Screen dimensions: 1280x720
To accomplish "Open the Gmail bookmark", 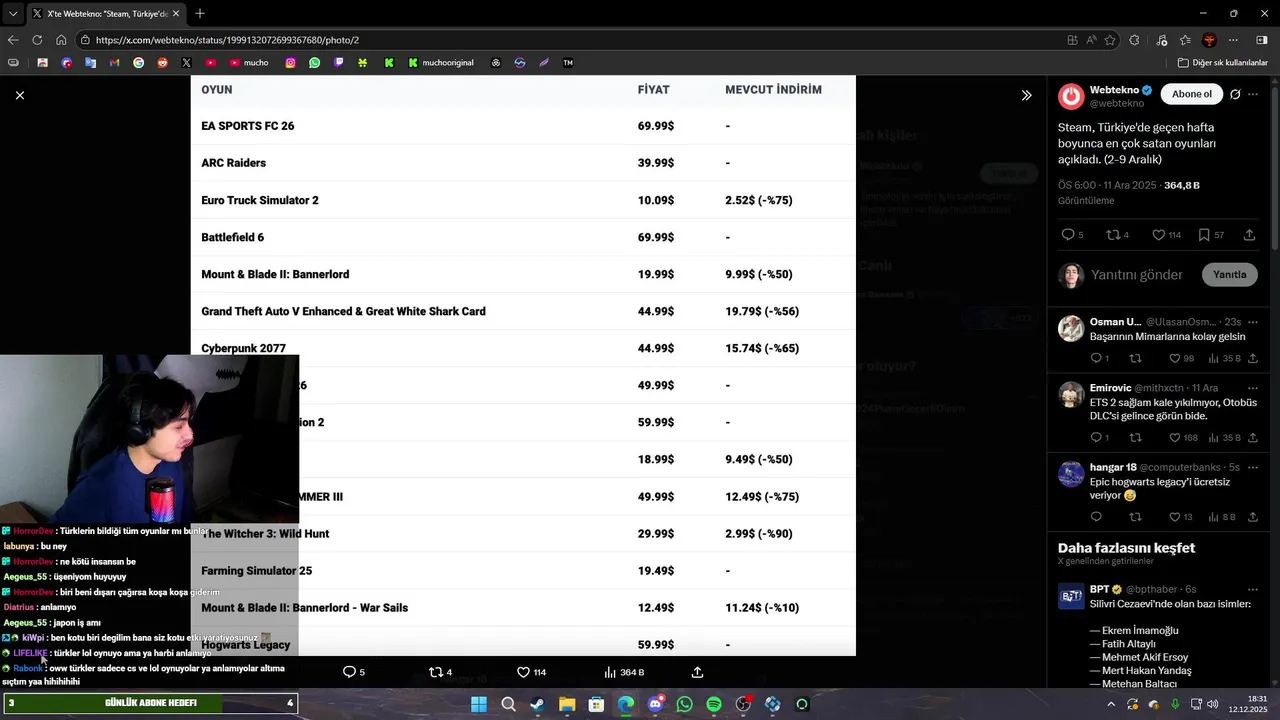I will pyautogui.click(x=114, y=62).
